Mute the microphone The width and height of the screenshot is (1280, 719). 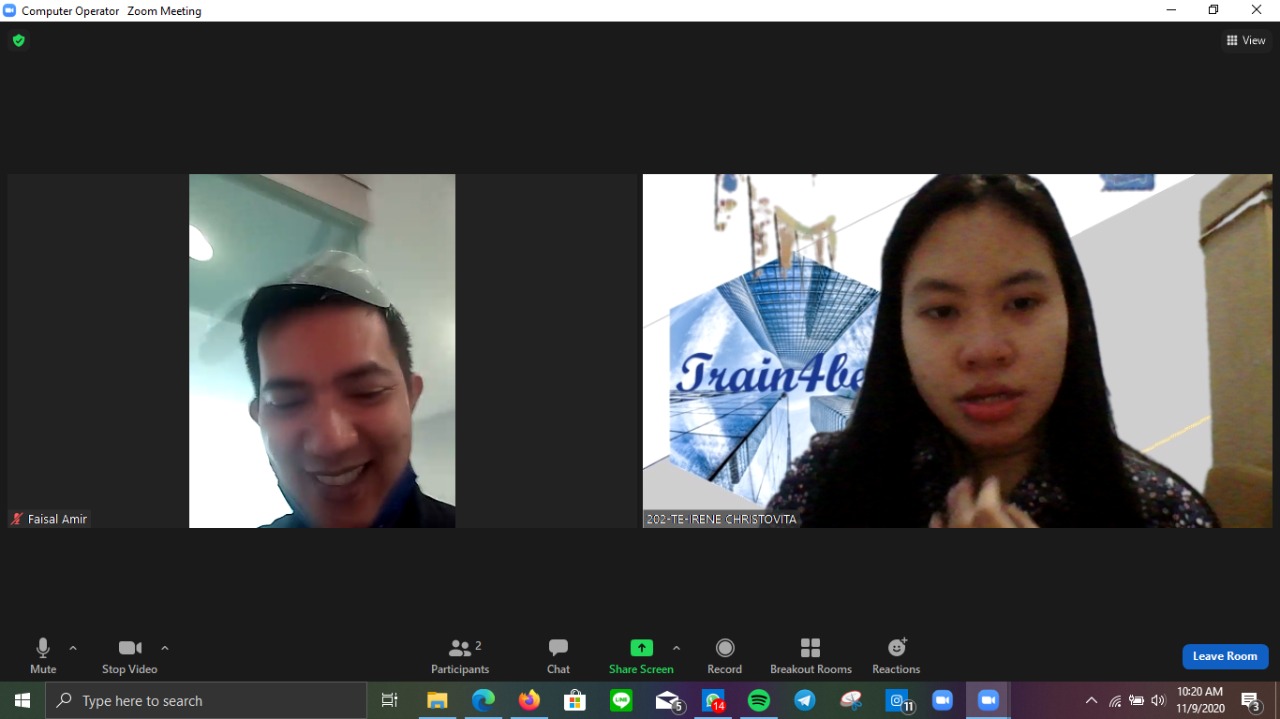[43, 656]
